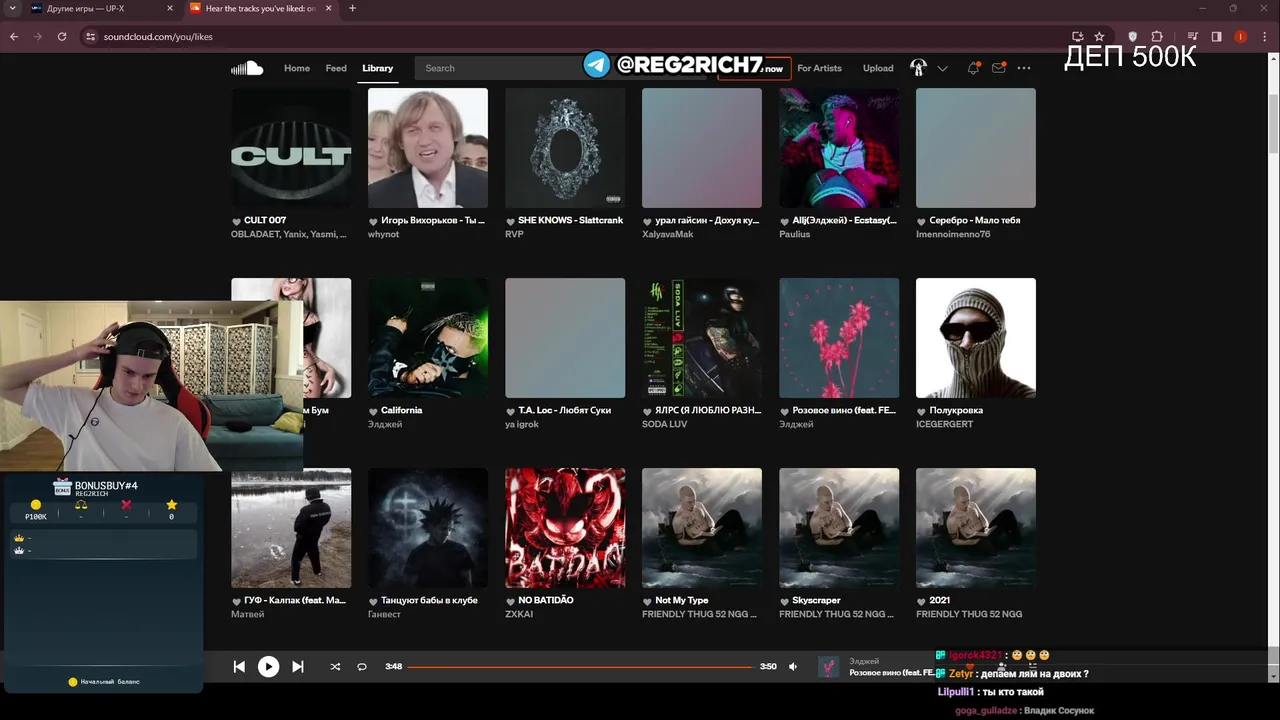The width and height of the screenshot is (1280, 720).
Task: Open "Розовое вино" title in player bar
Action: coord(892,673)
